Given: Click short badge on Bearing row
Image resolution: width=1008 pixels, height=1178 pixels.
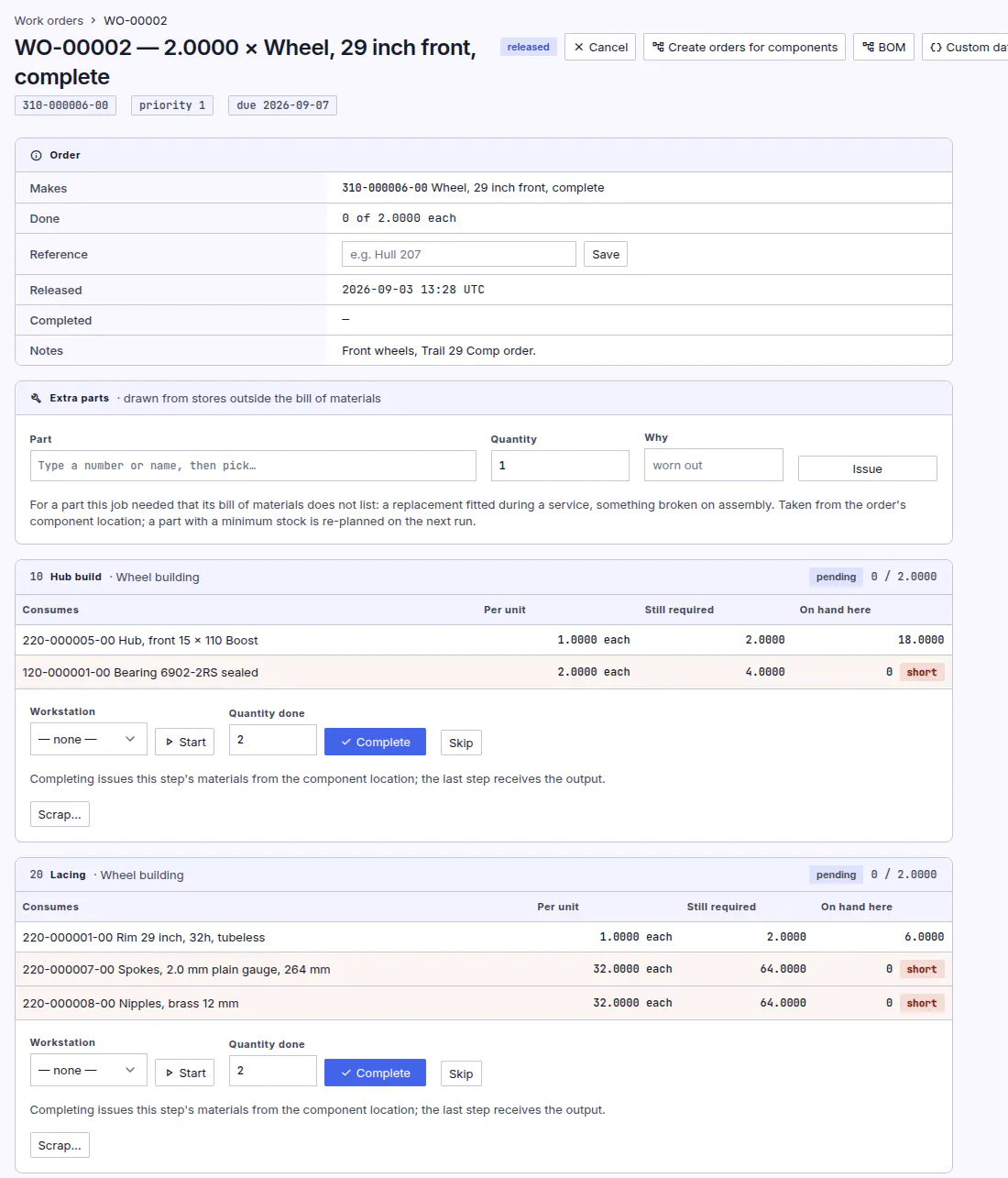Looking at the screenshot, I should pyautogui.click(x=922, y=672).
